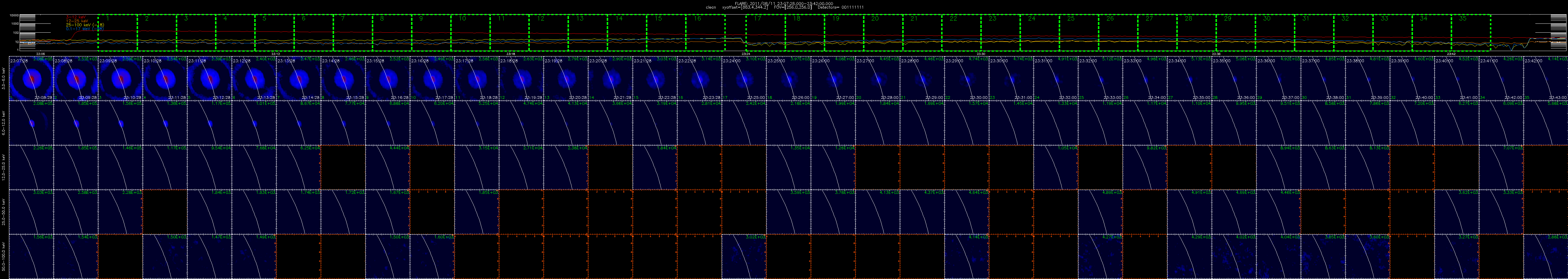Screen dimensions: 1568x279
Task: Open the 3.0-6.0 keV image starting 23:08:28
Action: tap(75, 78)
